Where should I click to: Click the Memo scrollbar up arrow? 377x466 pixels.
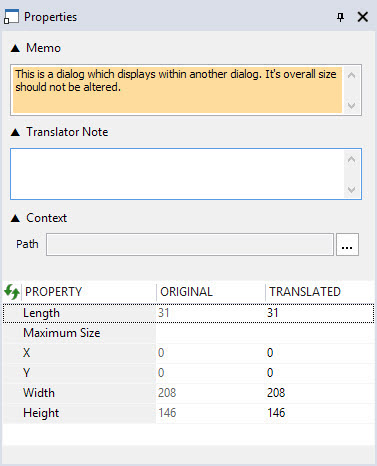pyautogui.click(x=351, y=75)
